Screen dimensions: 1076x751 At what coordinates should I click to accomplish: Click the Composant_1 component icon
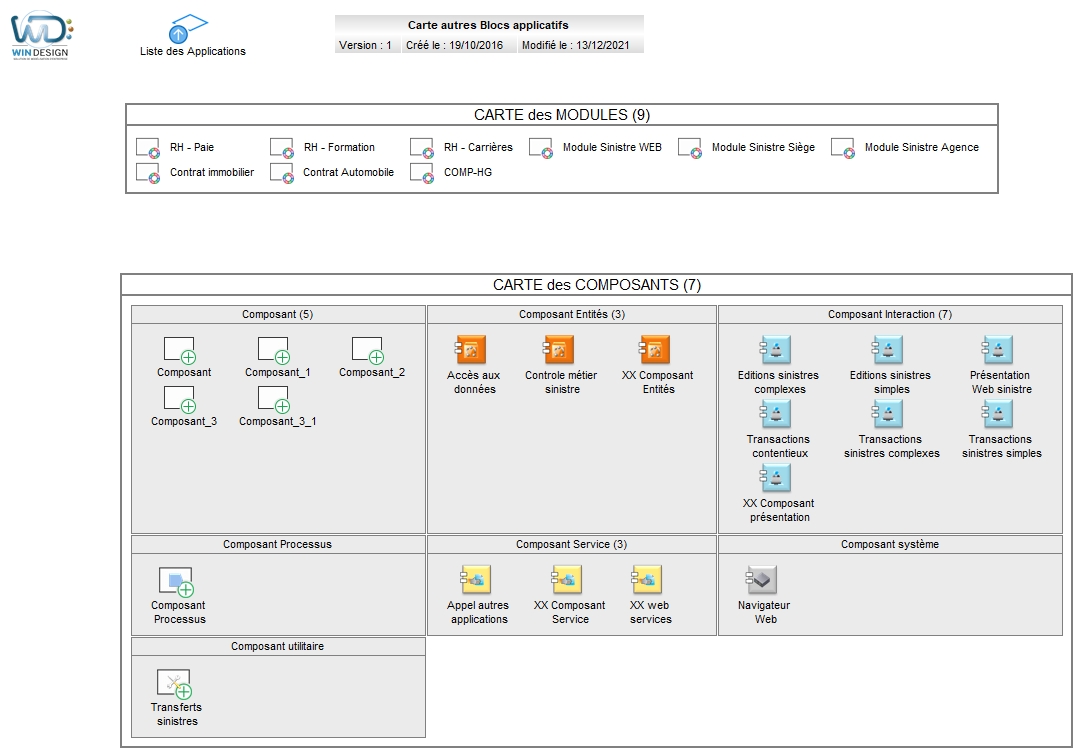tap(274, 350)
